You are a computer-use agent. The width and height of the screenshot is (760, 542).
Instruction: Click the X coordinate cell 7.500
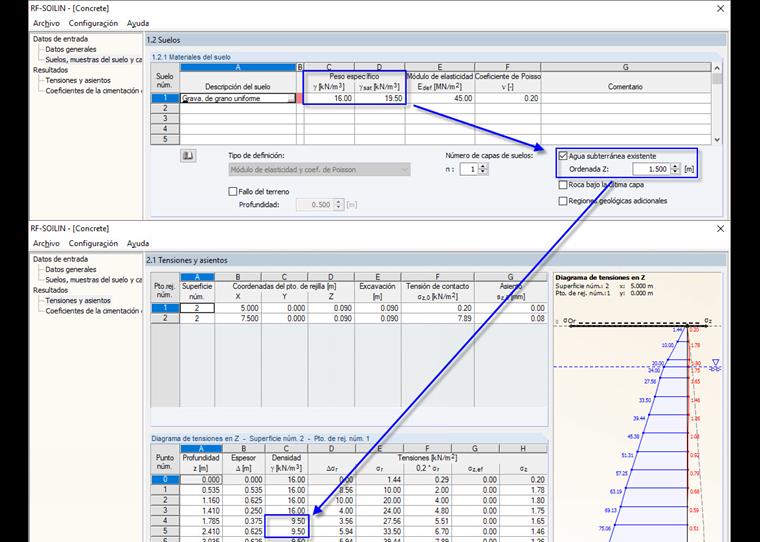(238, 319)
